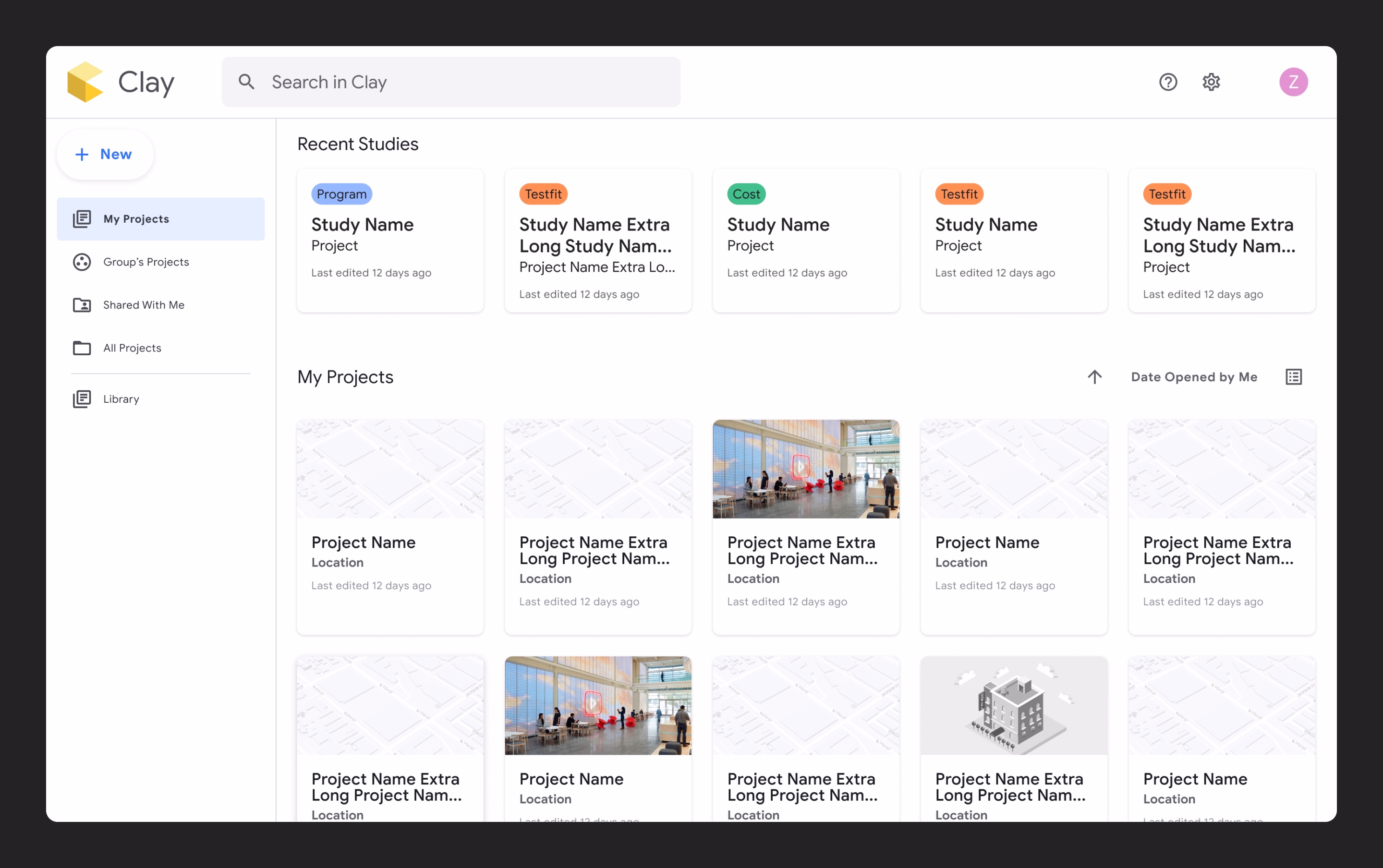Open settings gear icon
This screenshot has width=1383, height=868.
[x=1211, y=82]
